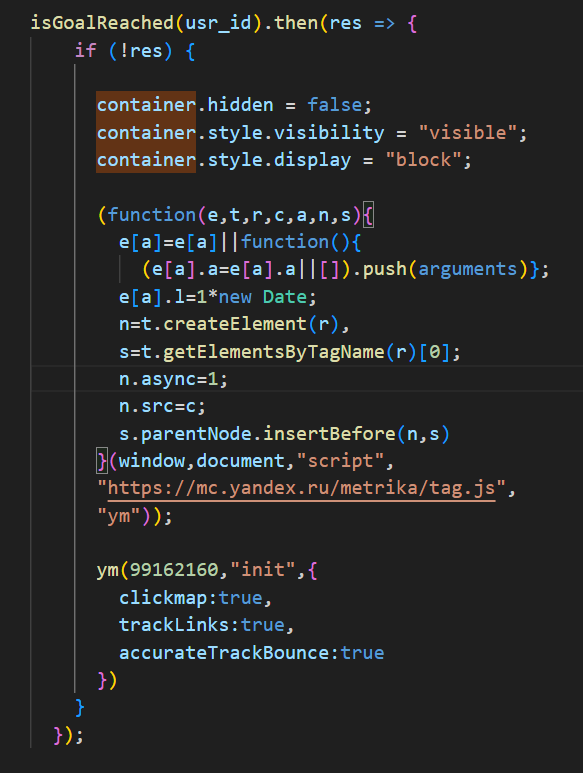Click "container" in the hidden line

(146, 105)
